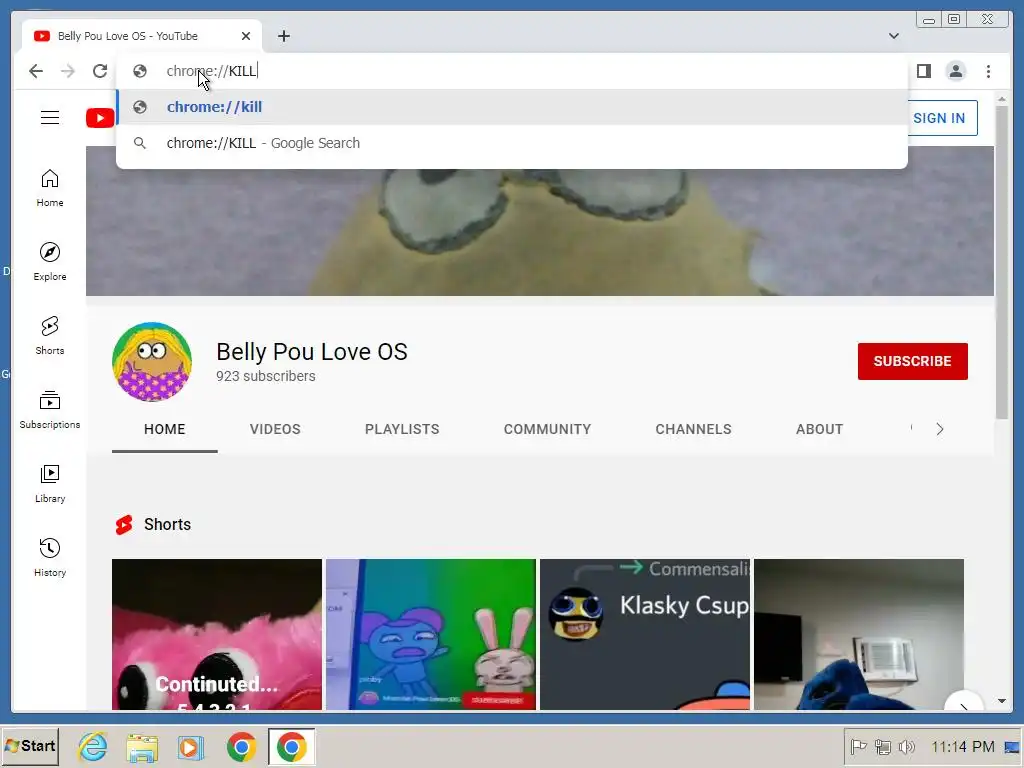This screenshot has height=768, width=1024.
Task: Click the channel banner image
Action: tap(540, 232)
